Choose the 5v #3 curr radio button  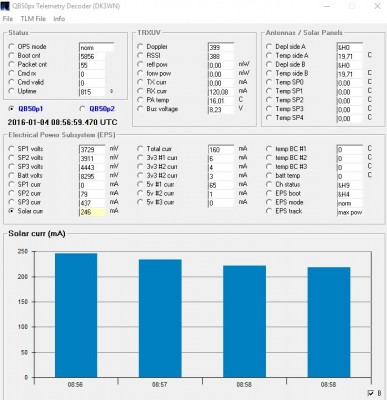(x=140, y=202)
